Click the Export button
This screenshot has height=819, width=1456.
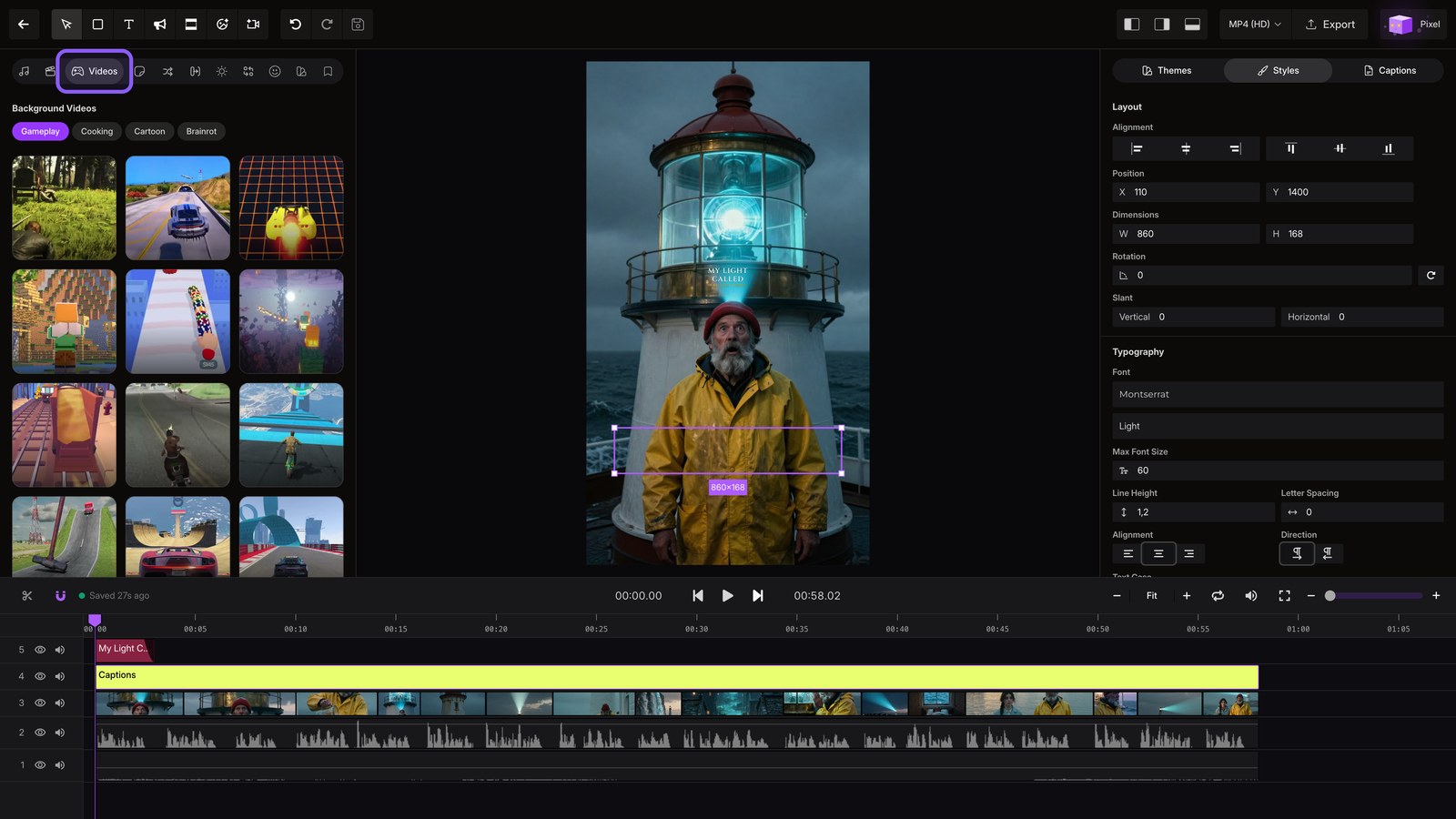point(1330,25)
